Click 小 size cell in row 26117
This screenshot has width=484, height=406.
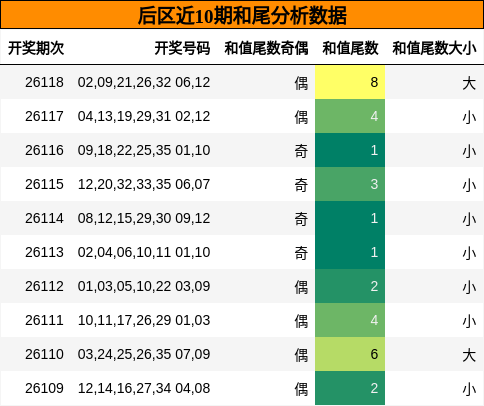tap(469, 117)
